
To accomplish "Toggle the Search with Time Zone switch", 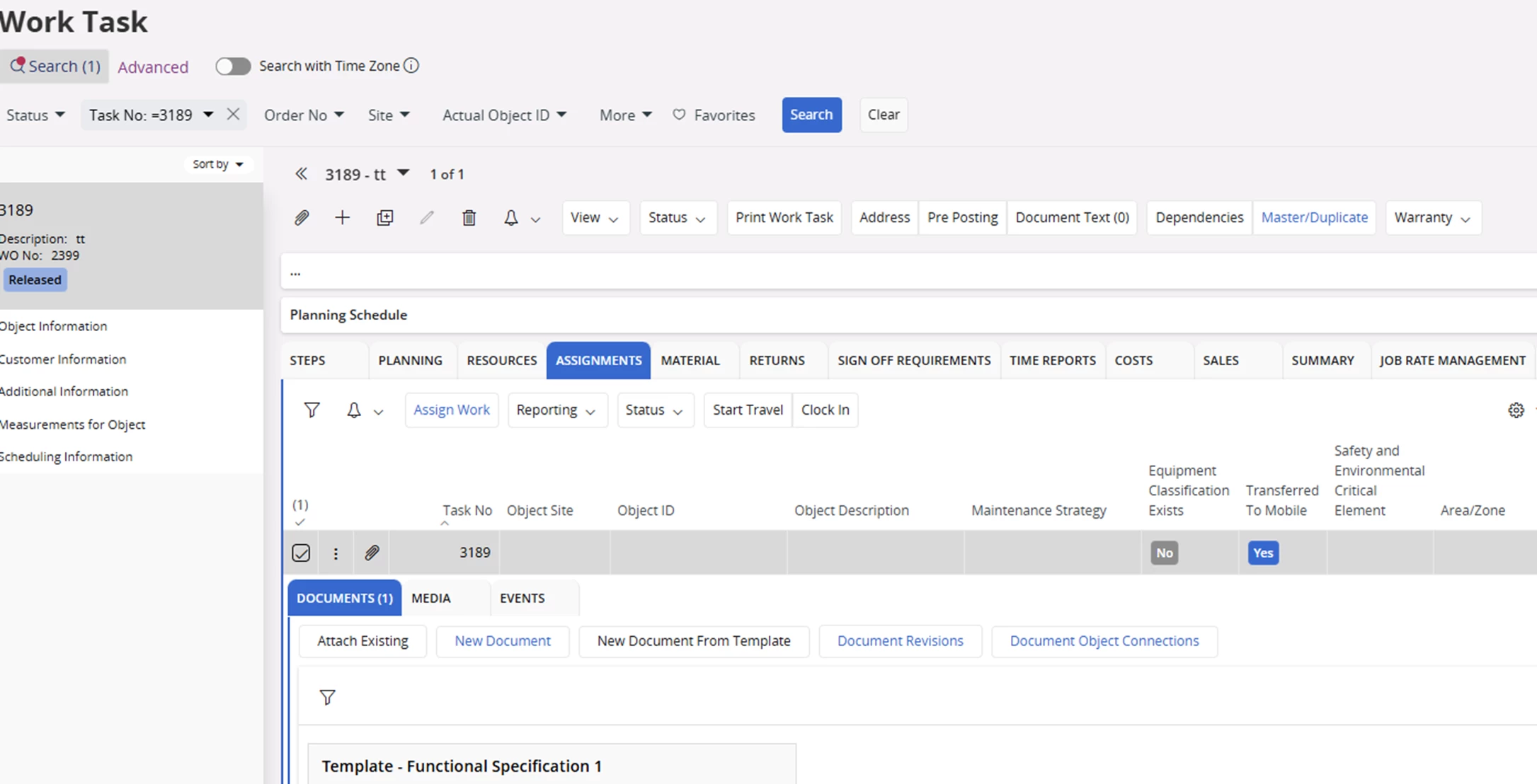I will [x=233, y=67].
